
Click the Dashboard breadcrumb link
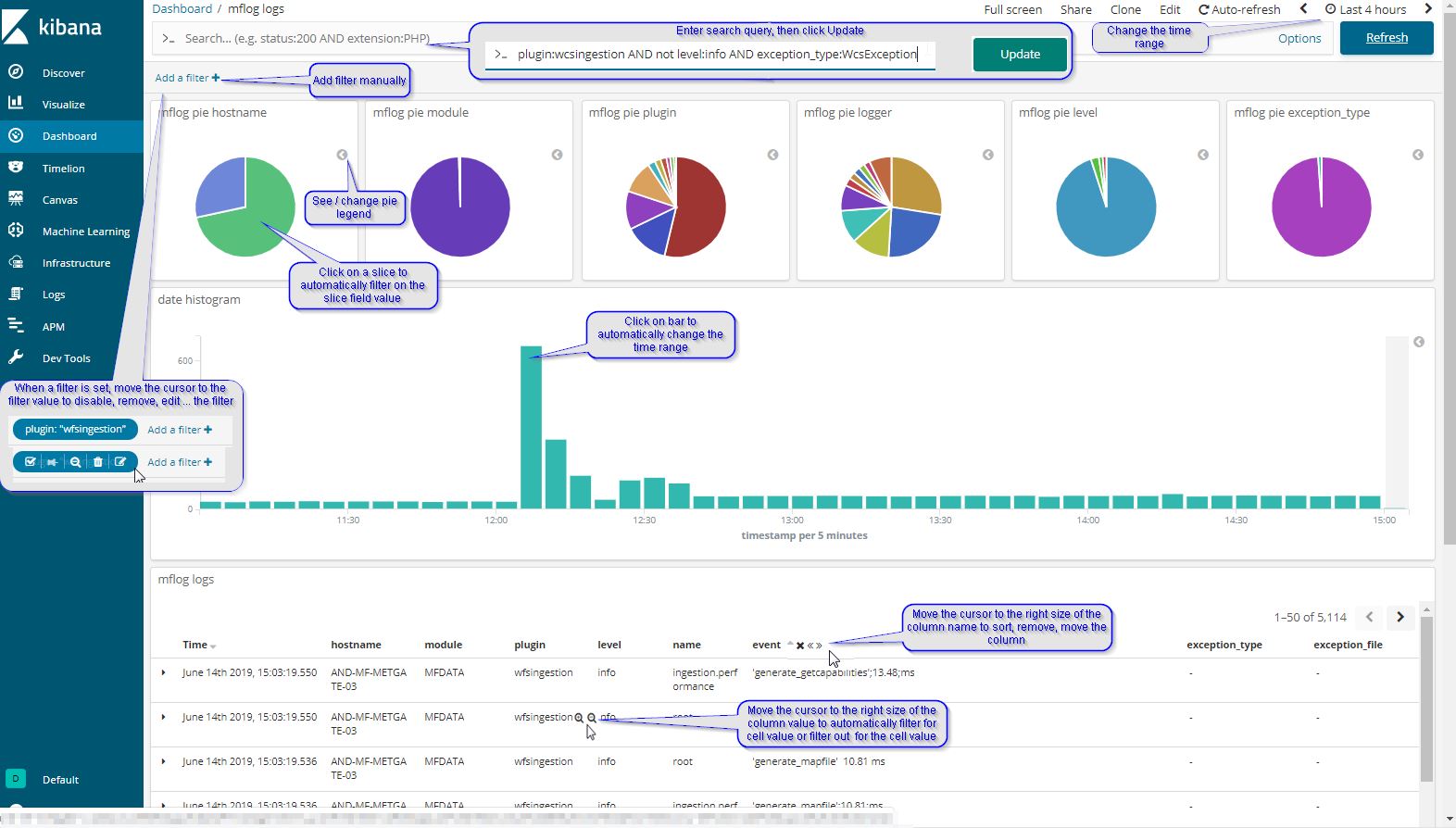(x=182, y=8)
